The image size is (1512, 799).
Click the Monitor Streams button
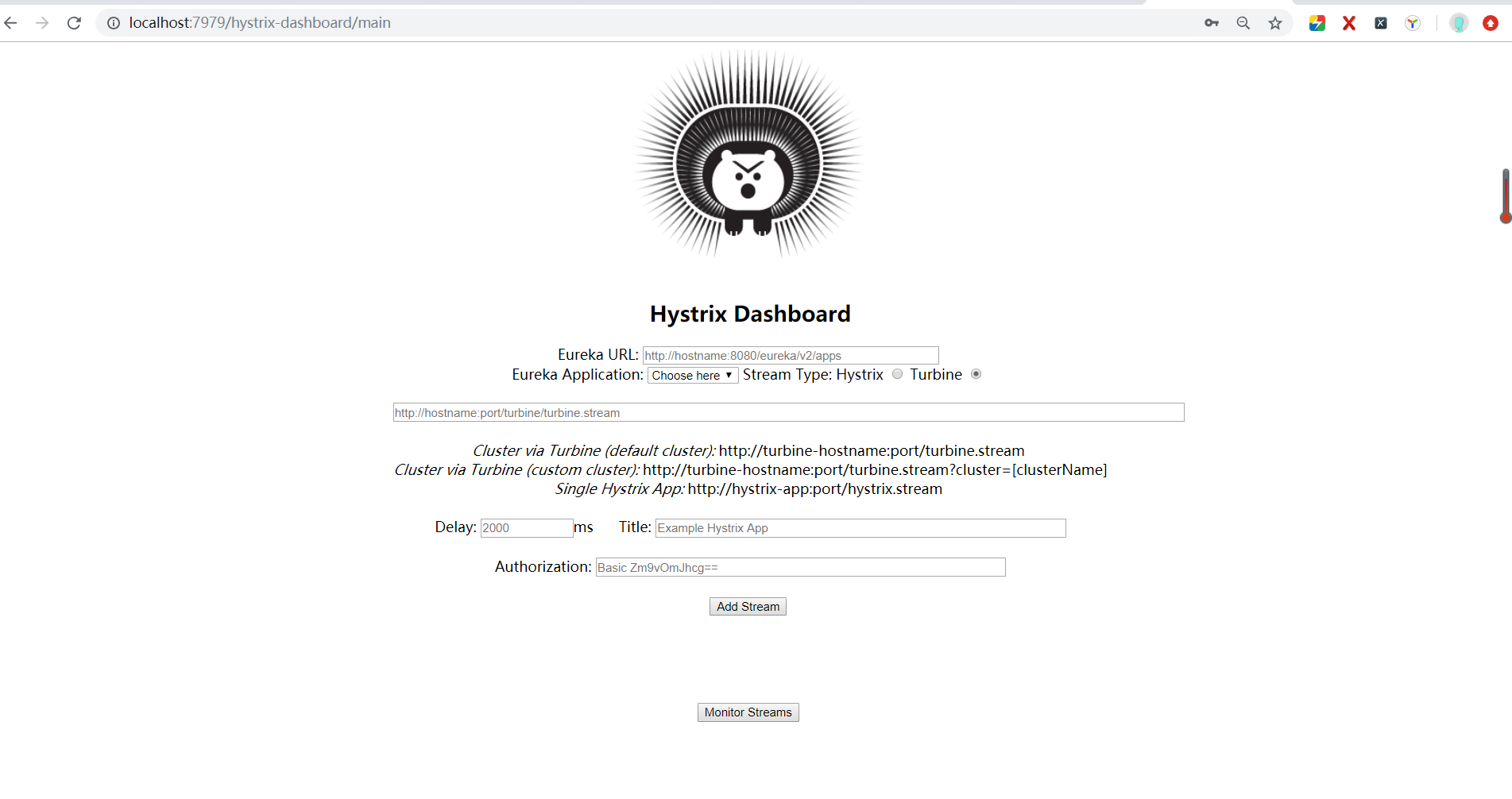[748, 712]
